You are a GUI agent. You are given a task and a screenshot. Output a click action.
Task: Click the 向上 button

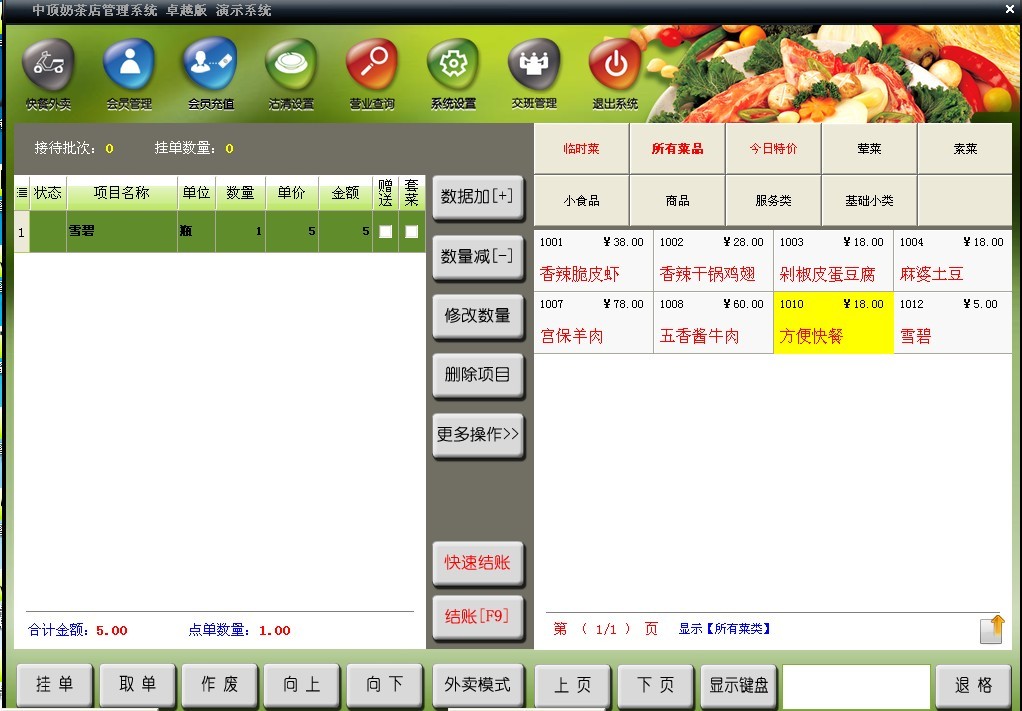pyautogui.click(x=302, y=684)
